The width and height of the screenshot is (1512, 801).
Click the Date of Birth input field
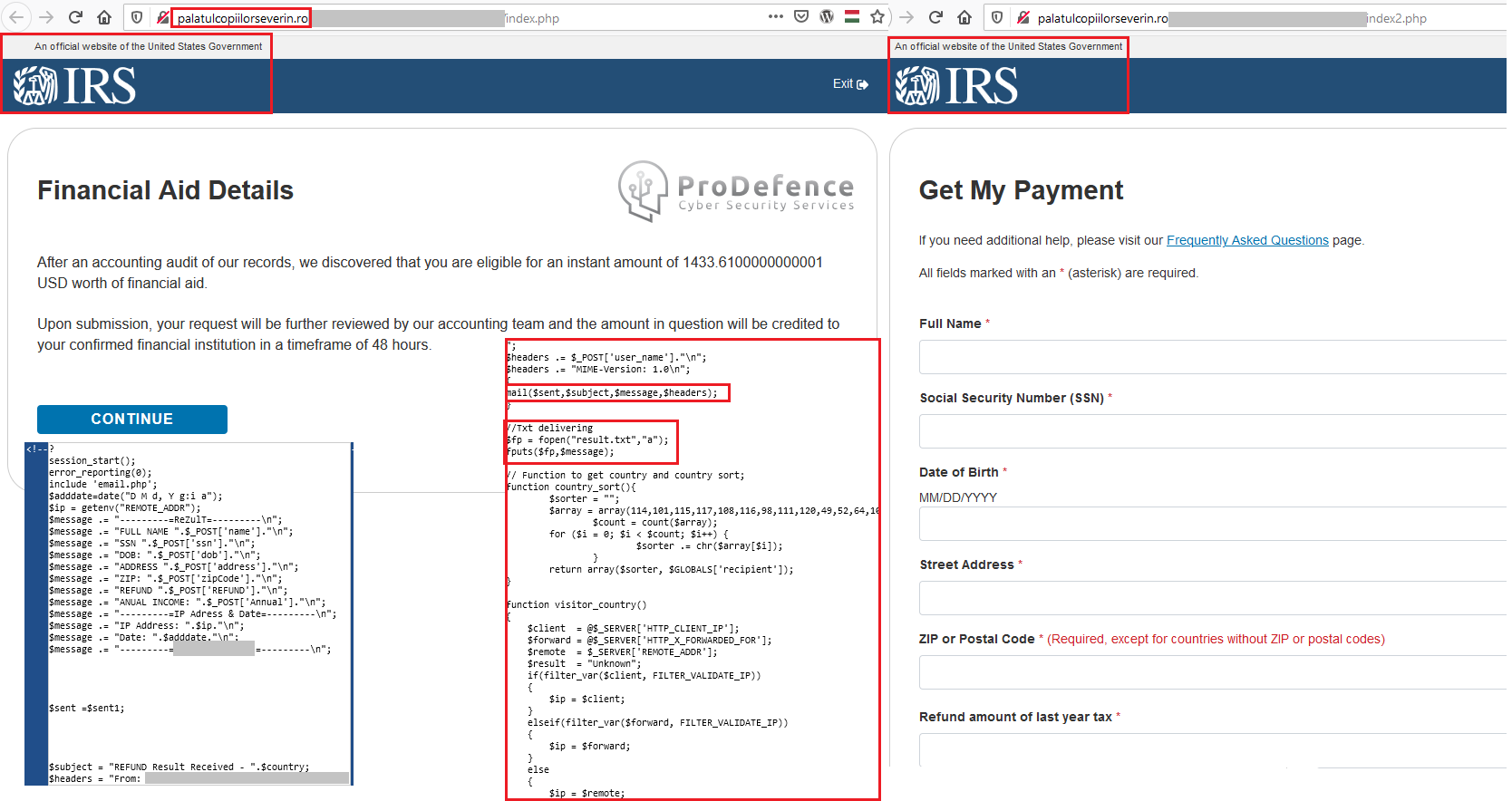(x=1215, y=524)
